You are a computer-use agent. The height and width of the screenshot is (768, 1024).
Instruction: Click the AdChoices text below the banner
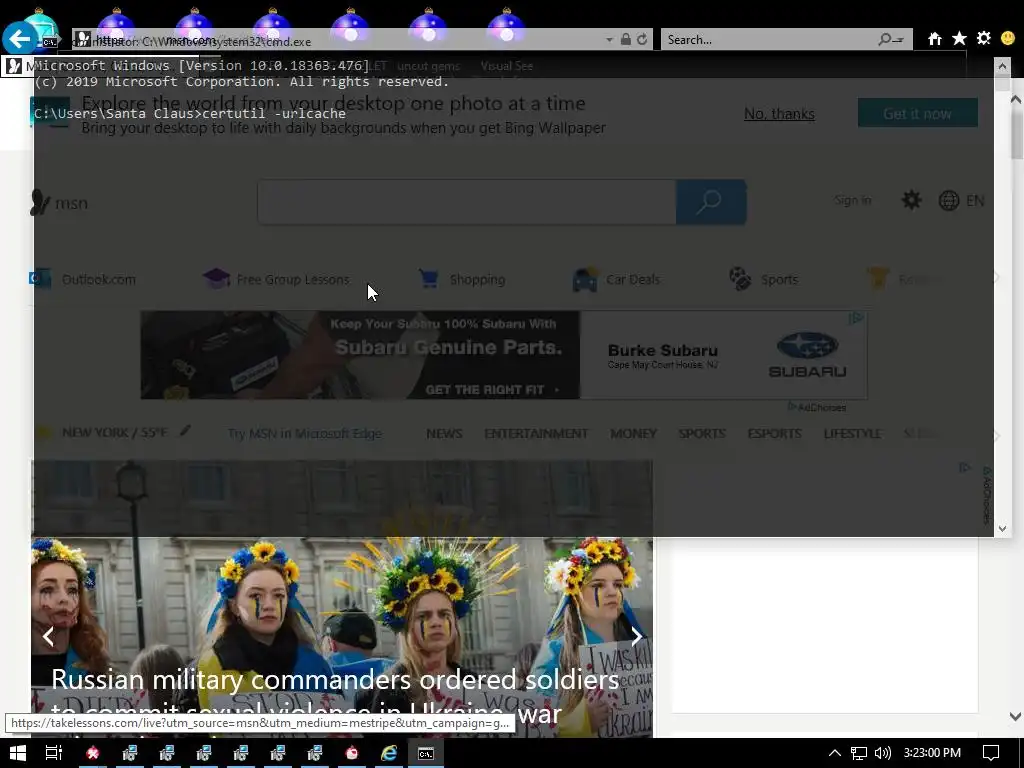pyautogui.click(x=817, y=408)
